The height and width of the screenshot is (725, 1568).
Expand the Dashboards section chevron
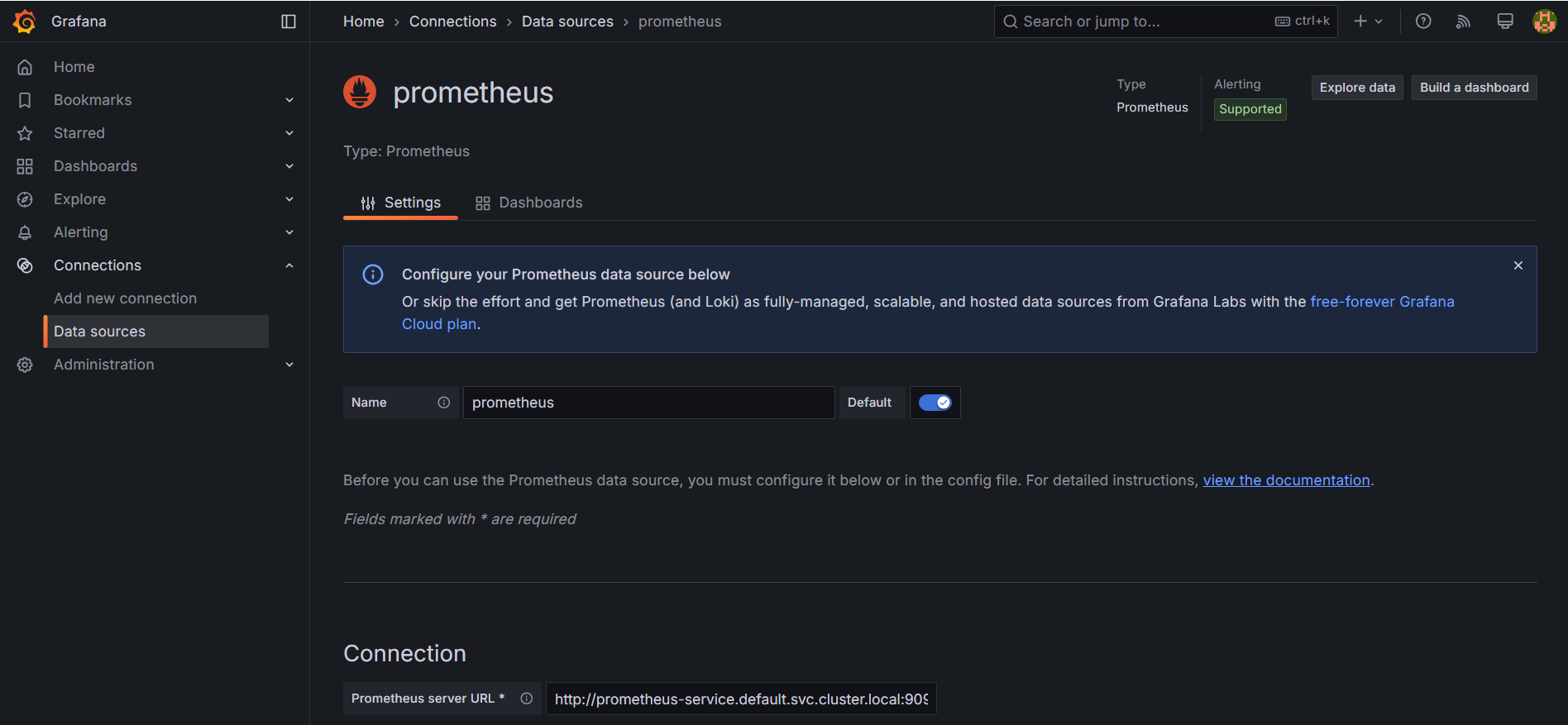(289, 166)
